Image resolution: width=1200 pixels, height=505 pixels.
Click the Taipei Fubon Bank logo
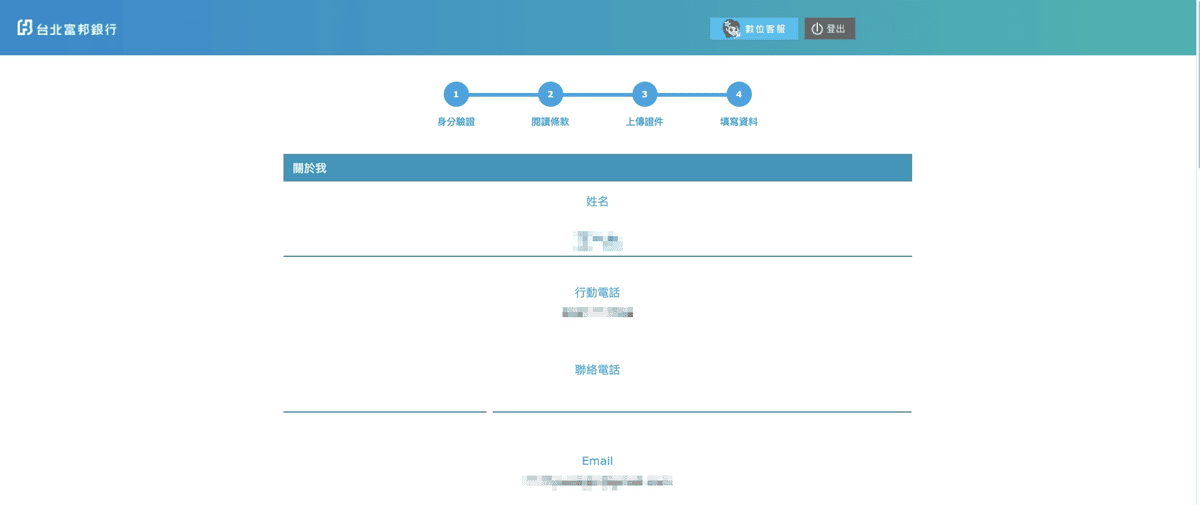click(x=67, y=28)
